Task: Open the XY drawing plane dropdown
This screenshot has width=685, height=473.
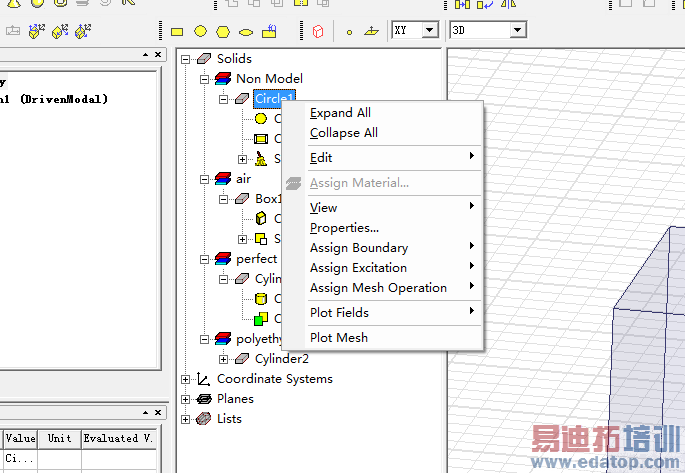Action: click(x=429, y=30)
